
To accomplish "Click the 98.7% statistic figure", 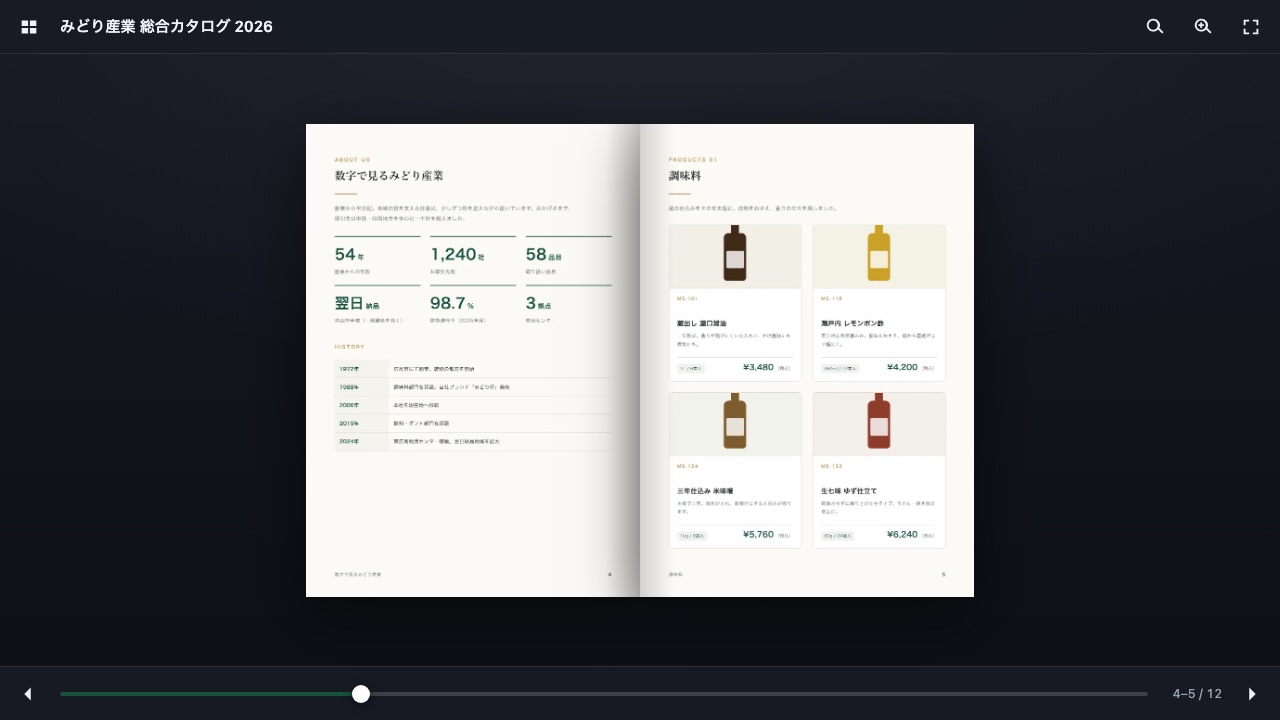I will point(452,303).
